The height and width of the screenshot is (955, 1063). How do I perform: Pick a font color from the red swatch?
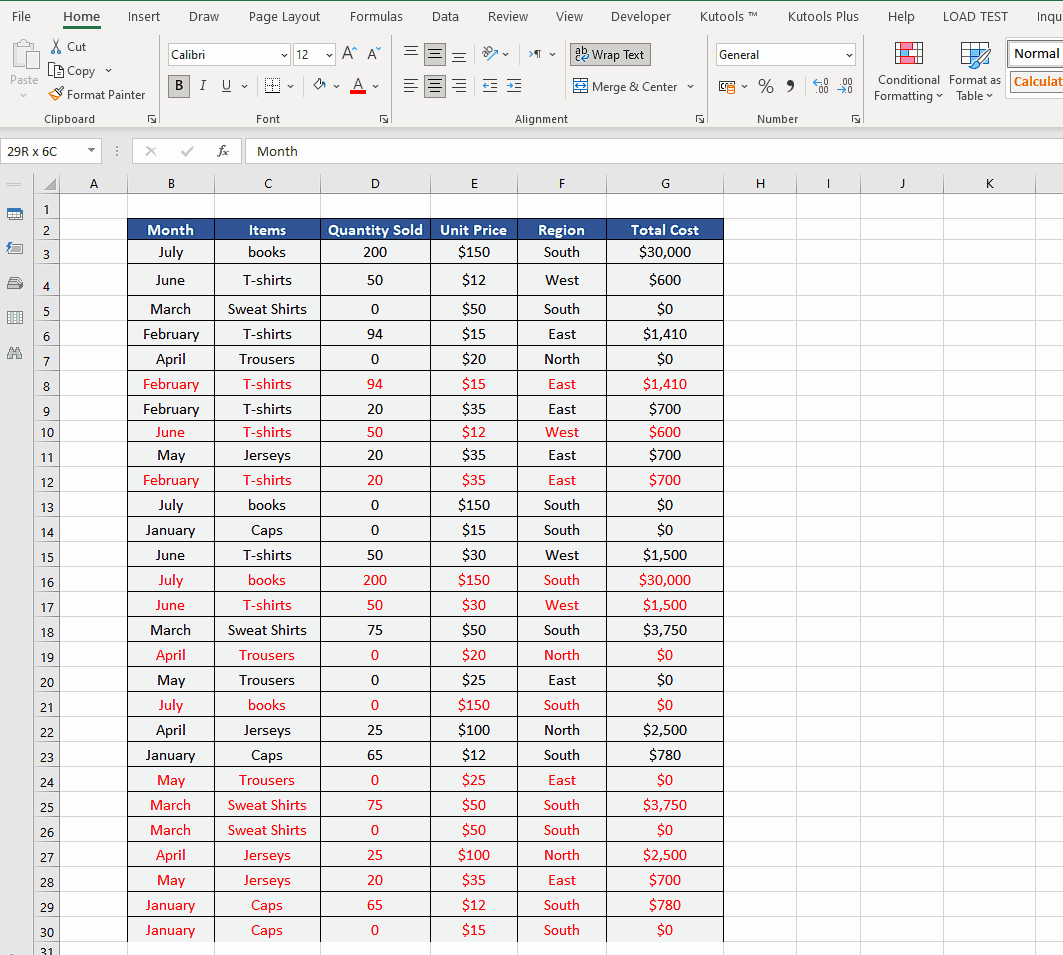[x=357, y=86]
